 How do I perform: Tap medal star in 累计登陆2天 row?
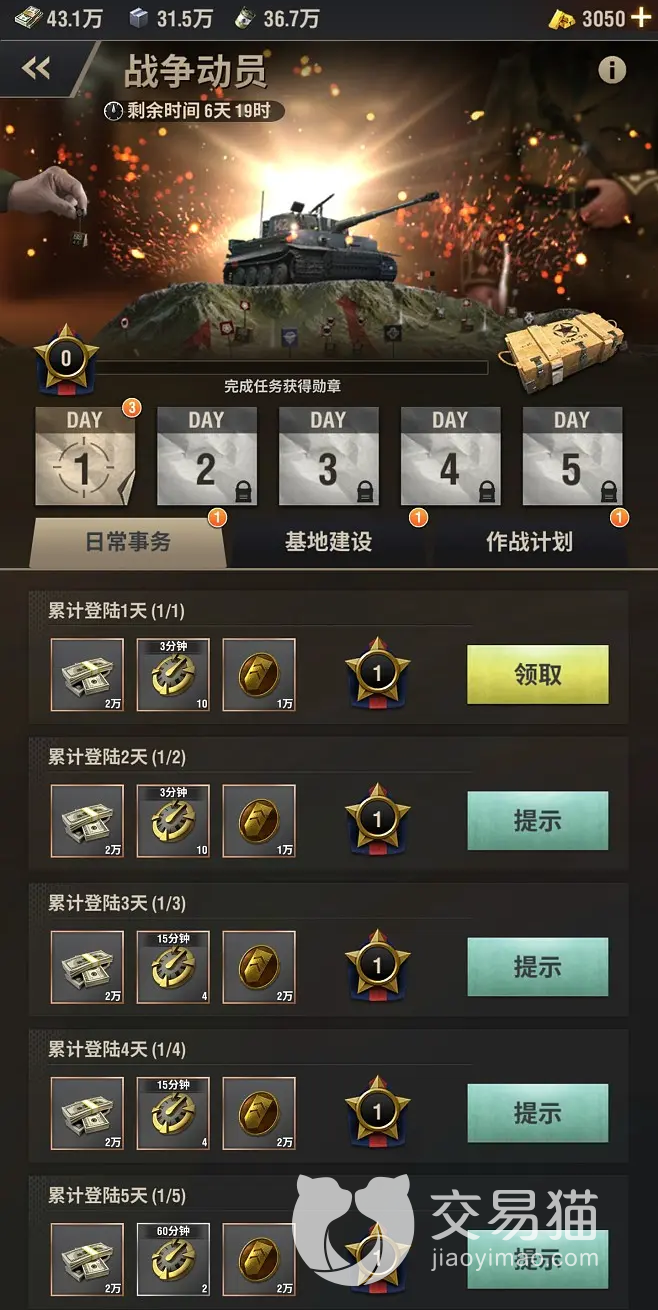click(377, 822)
